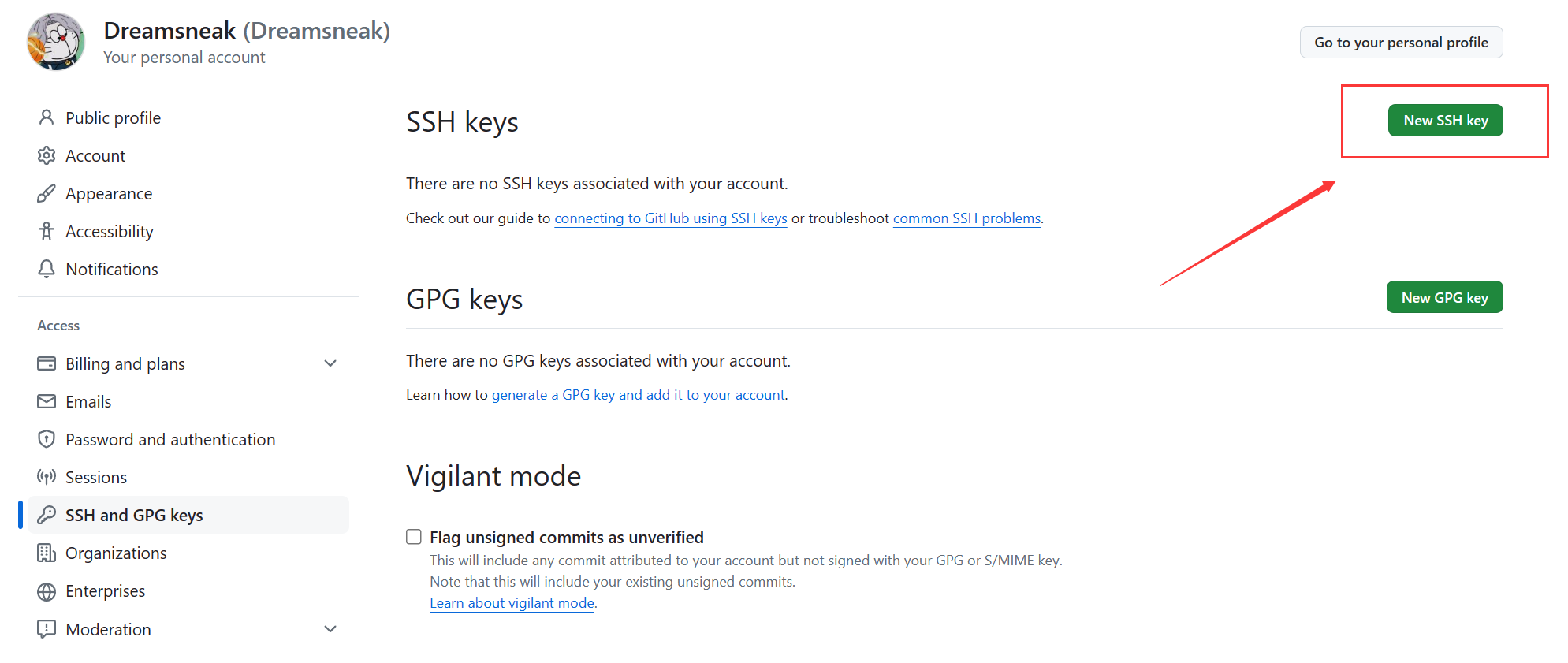Click the Accessibility figure icon
1568x663 pixels.
click(47, 231)
